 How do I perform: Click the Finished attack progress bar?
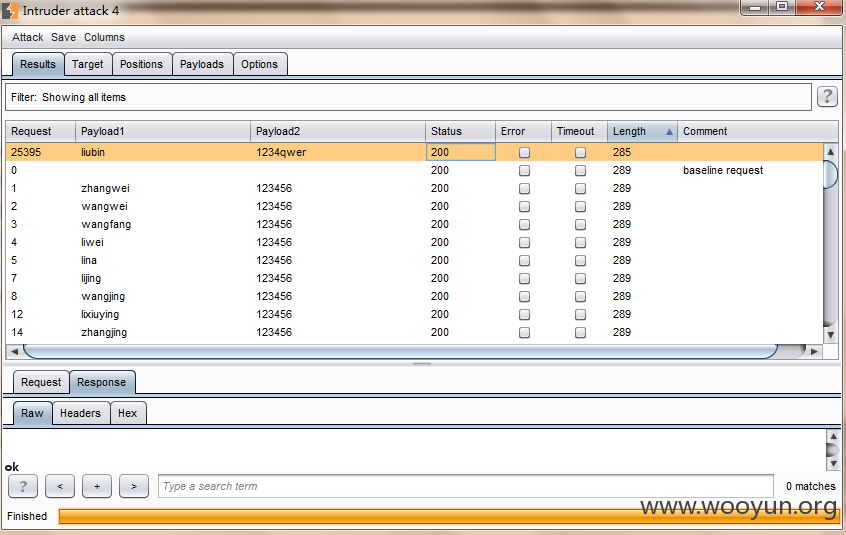pyautogui.click(x=448, y=517)
